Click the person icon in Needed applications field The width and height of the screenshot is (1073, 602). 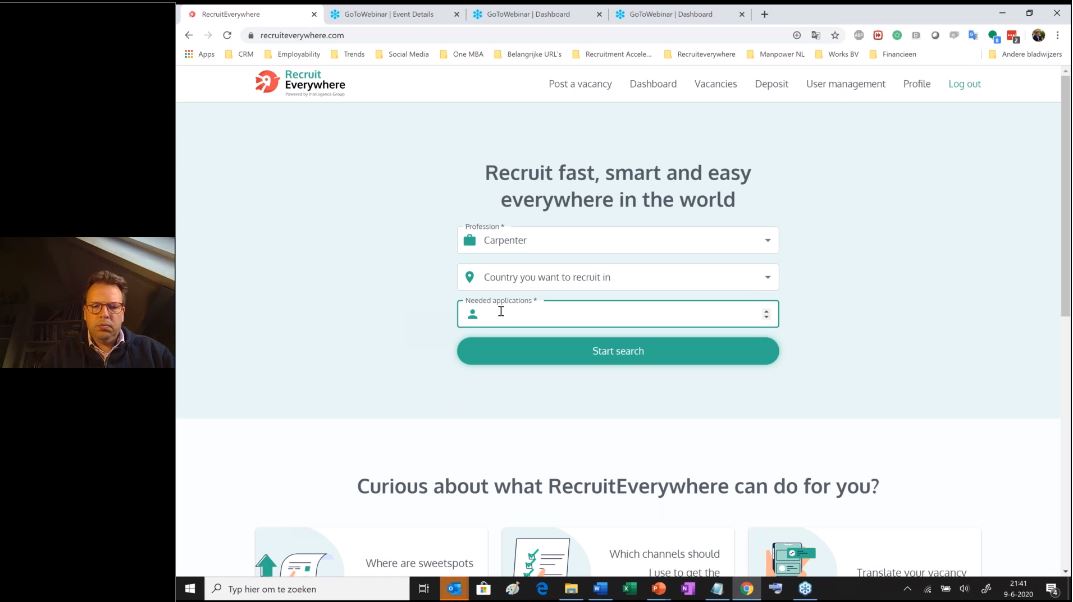tap(471, 313)
